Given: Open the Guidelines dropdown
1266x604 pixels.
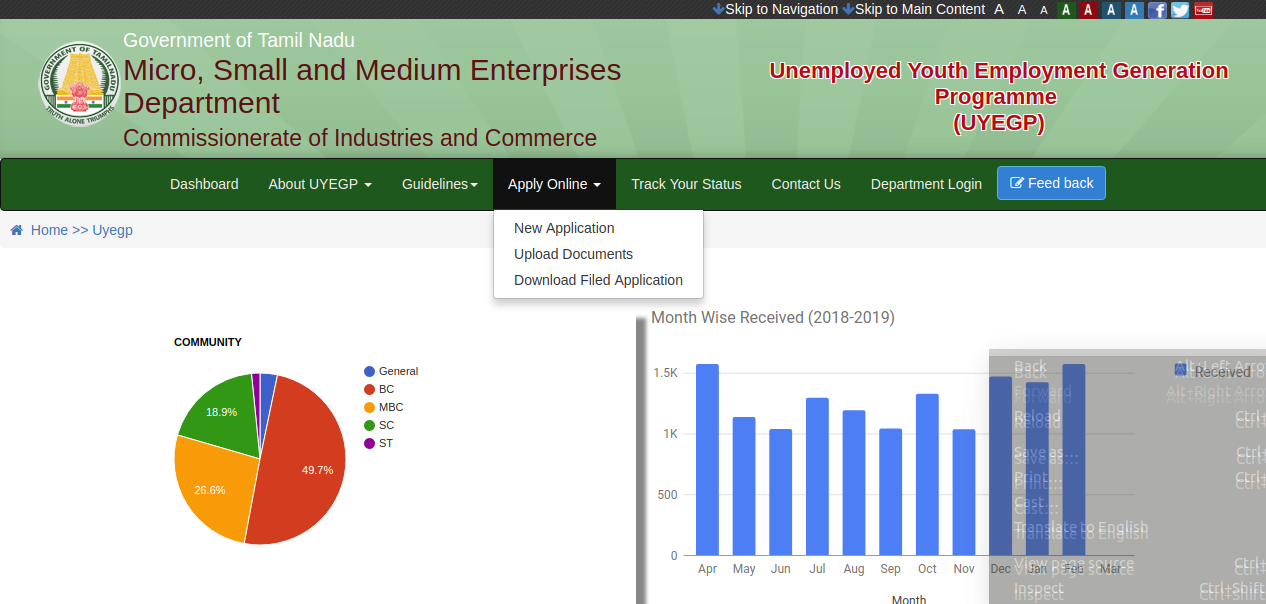Looking at the screenshot, I should (440, 184).
